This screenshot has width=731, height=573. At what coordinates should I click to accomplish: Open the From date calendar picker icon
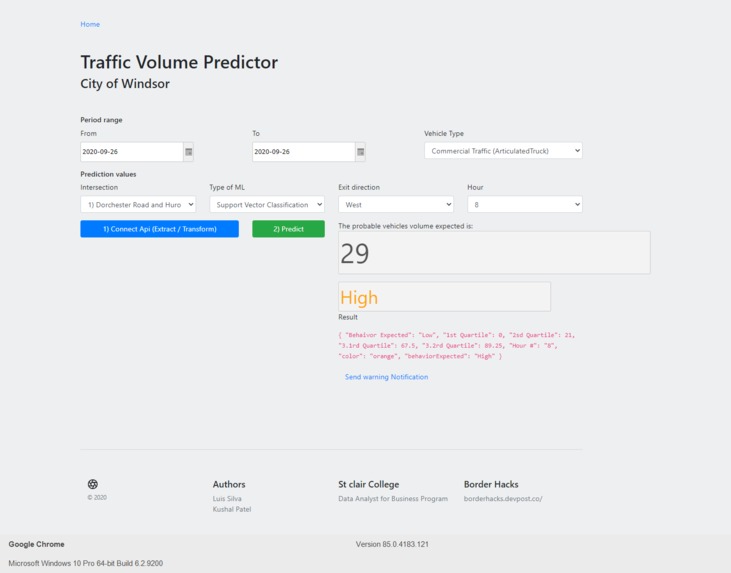tap(188, 152)
